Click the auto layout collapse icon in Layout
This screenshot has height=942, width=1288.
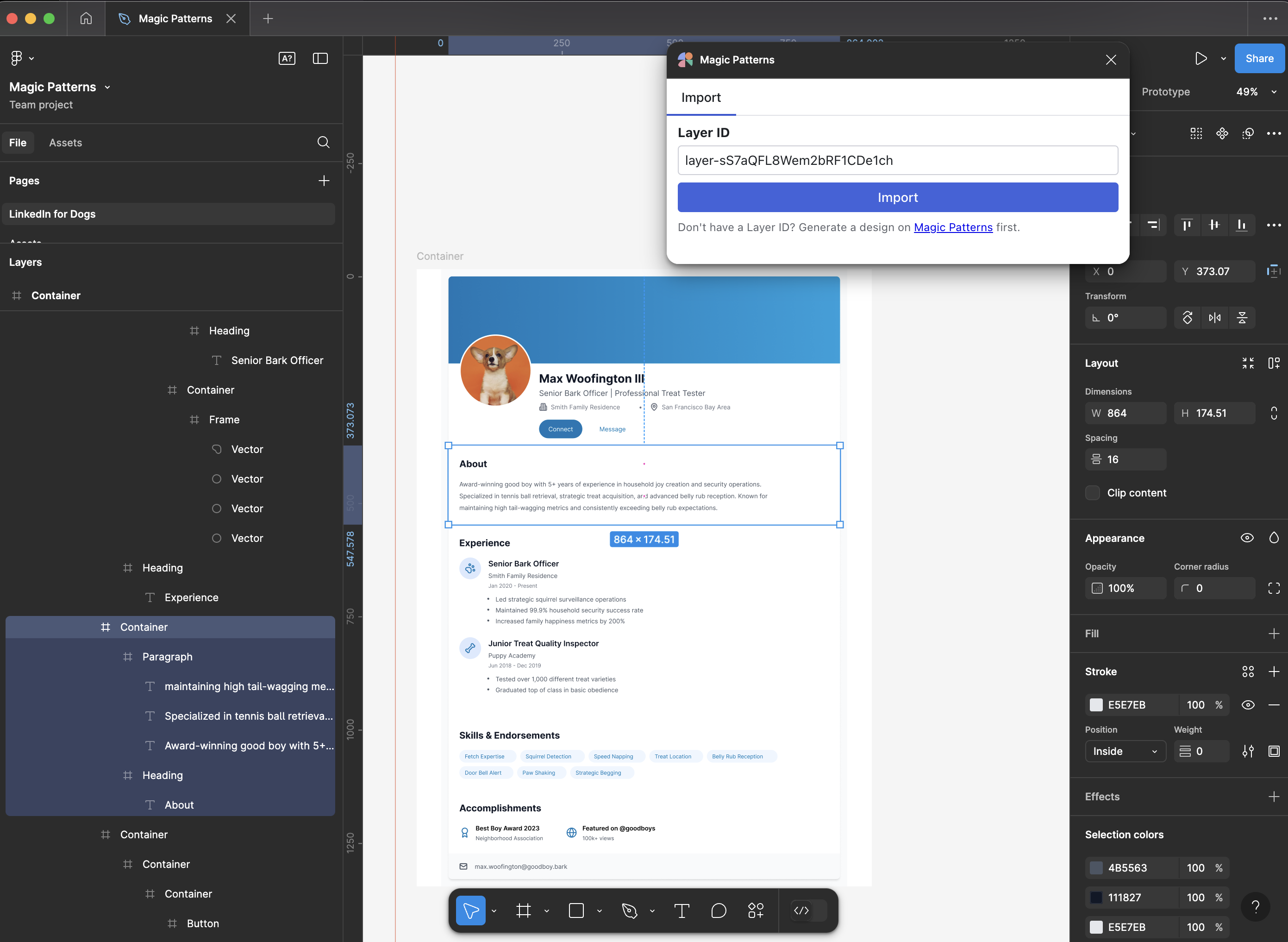[1248, 363]
